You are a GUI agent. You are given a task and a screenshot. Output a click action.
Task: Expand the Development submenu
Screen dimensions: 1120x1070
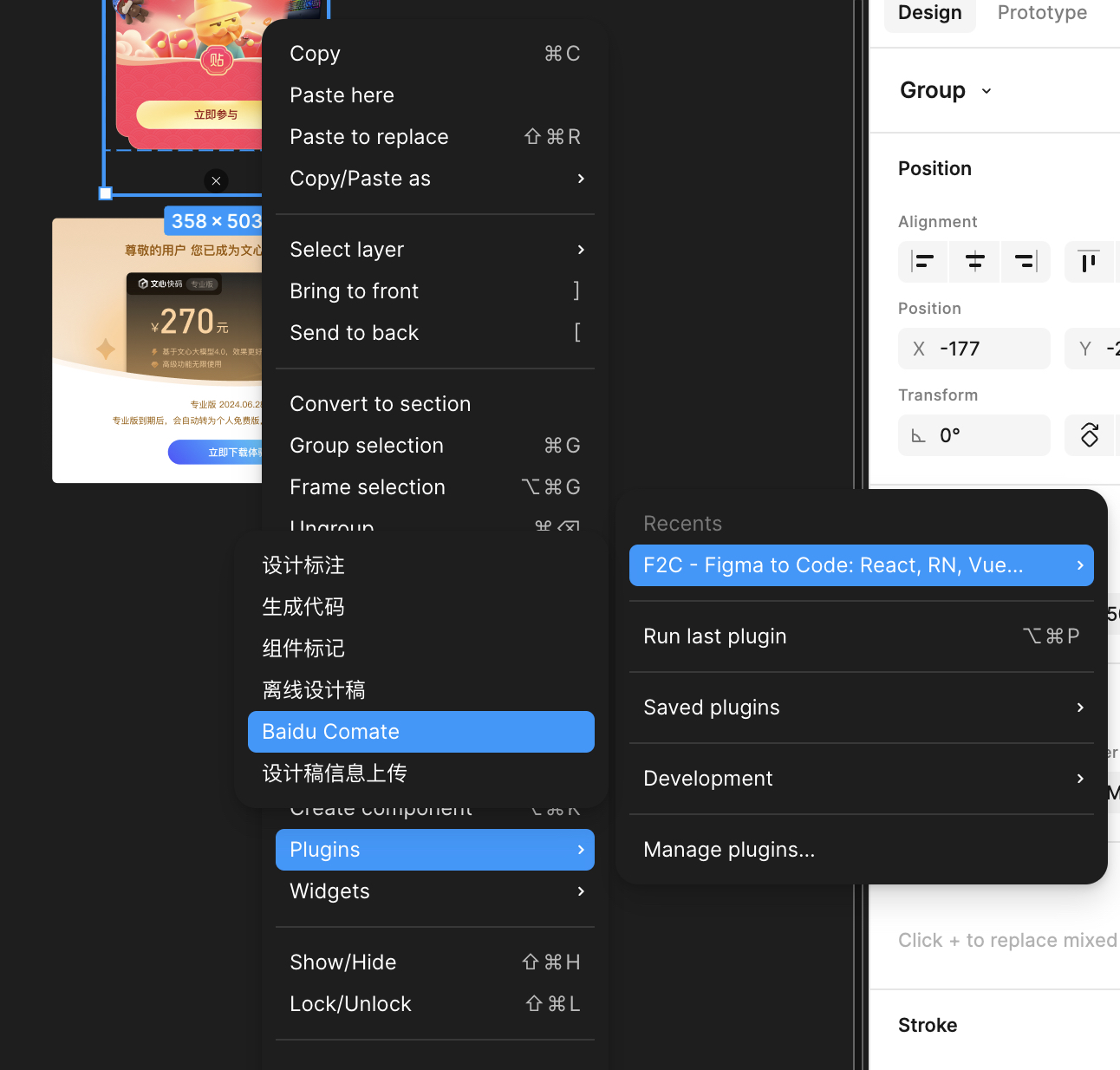861,779
